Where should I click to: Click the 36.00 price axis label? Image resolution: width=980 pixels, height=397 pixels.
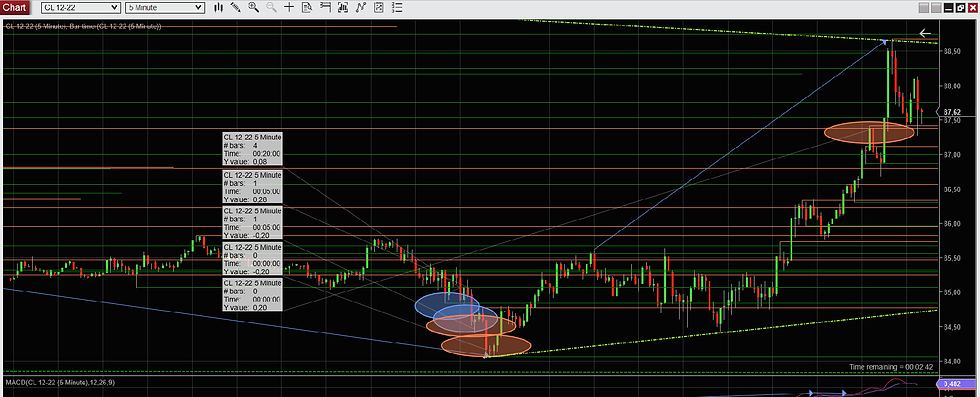951,224
